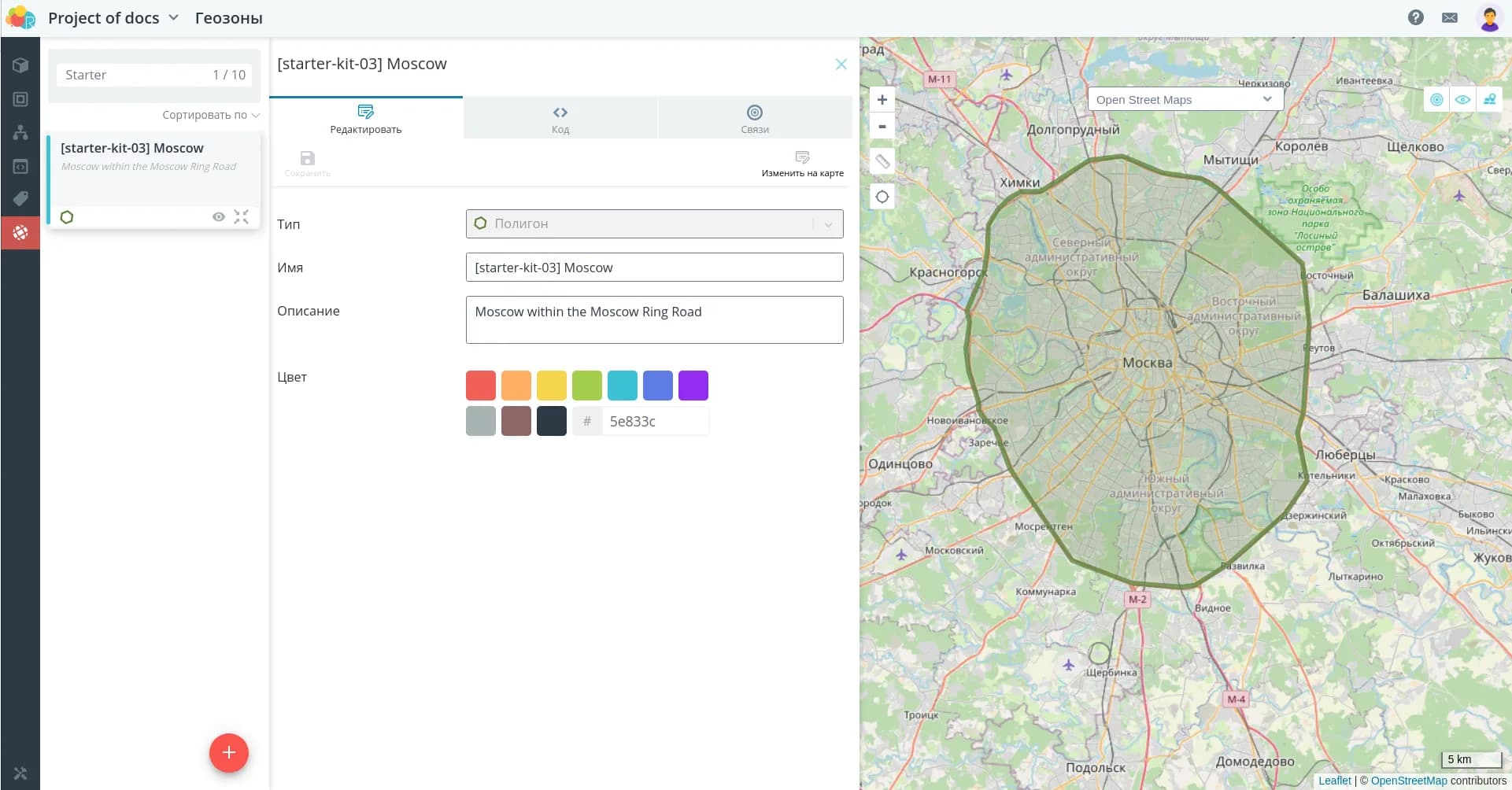Fit the Moscow geozone to view
The width and height of the screenshot is (1512, 790).
click(x=242, y=217)
